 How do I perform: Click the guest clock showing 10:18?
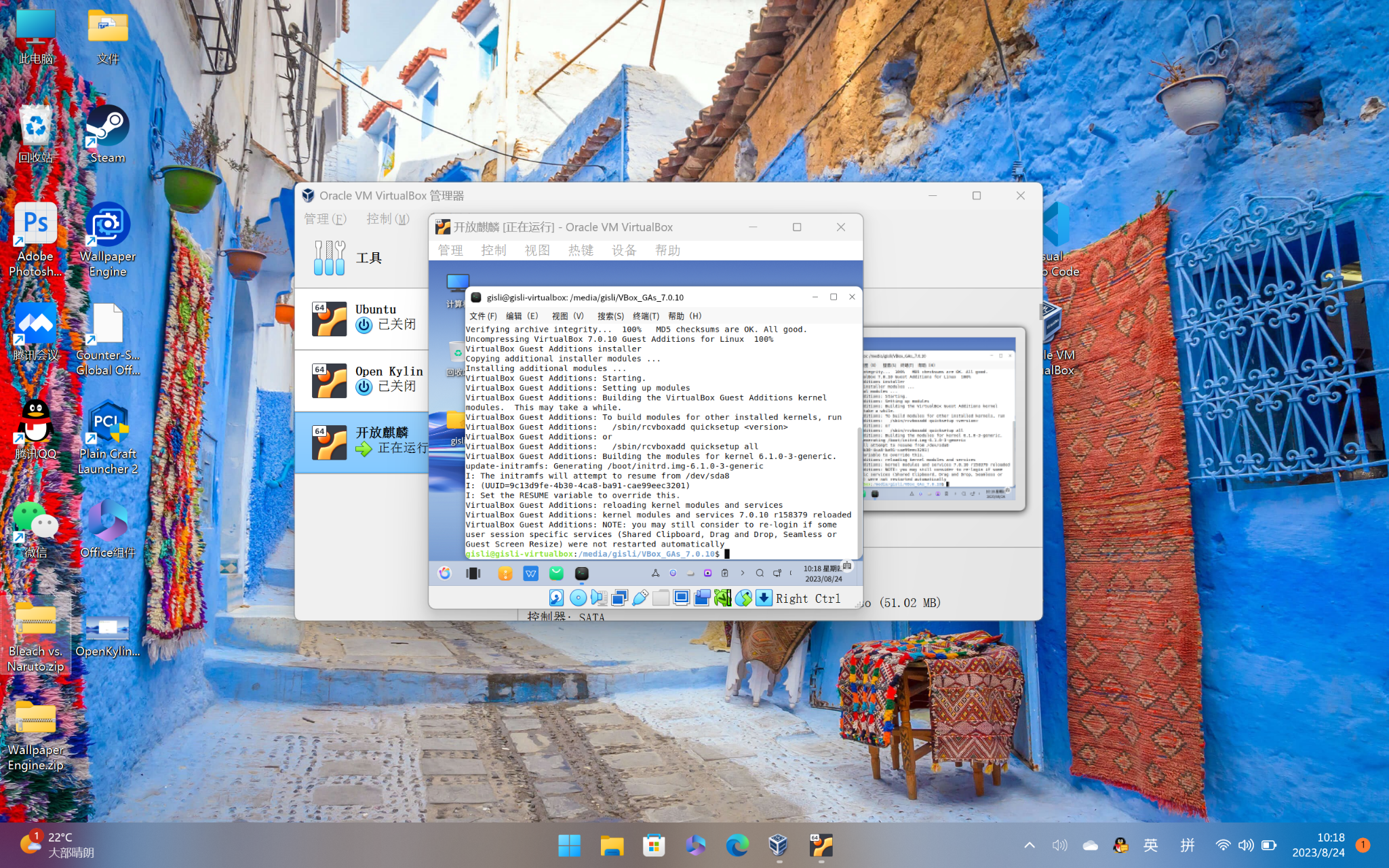point(823,574)
